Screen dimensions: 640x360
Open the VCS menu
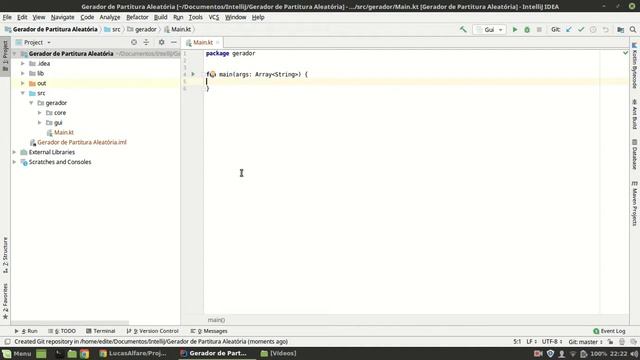coord(213,17)
